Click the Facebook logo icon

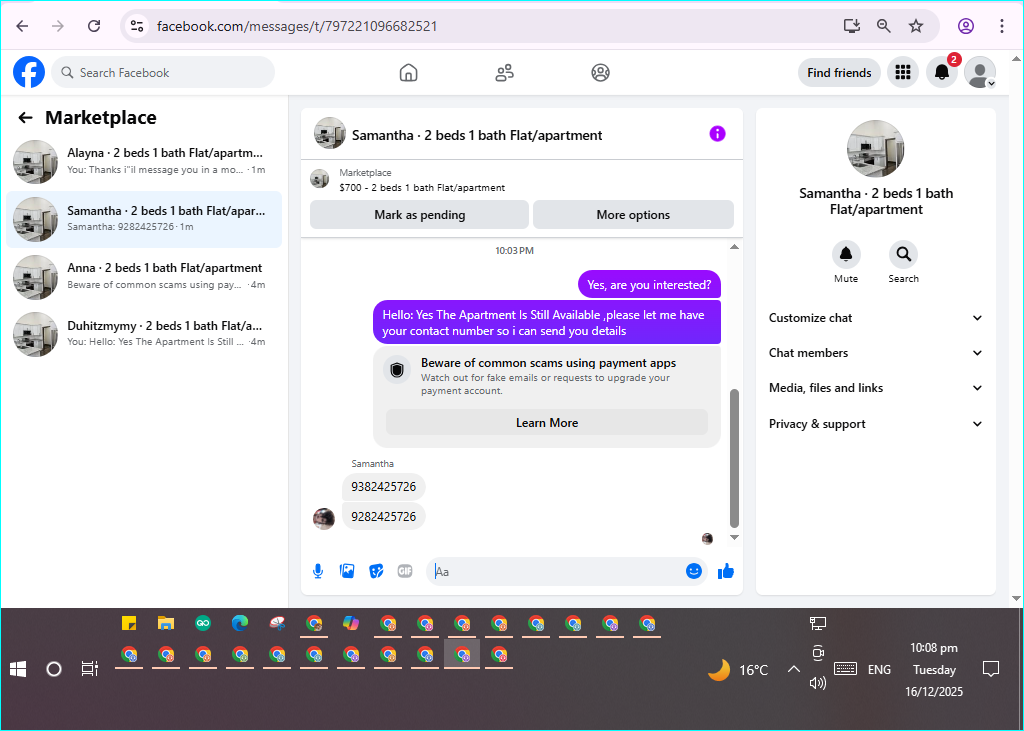click(x=29, y=73)
